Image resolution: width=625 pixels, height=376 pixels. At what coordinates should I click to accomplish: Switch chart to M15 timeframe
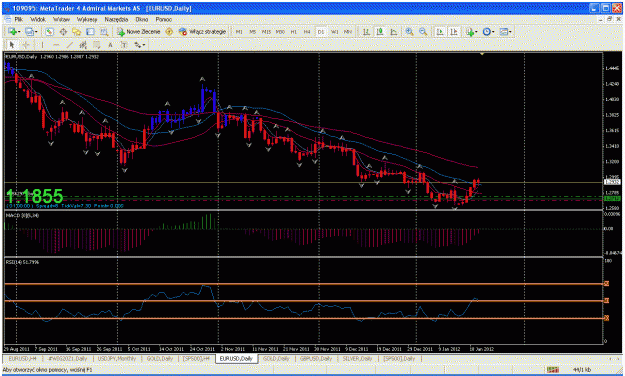pos(266,31)
